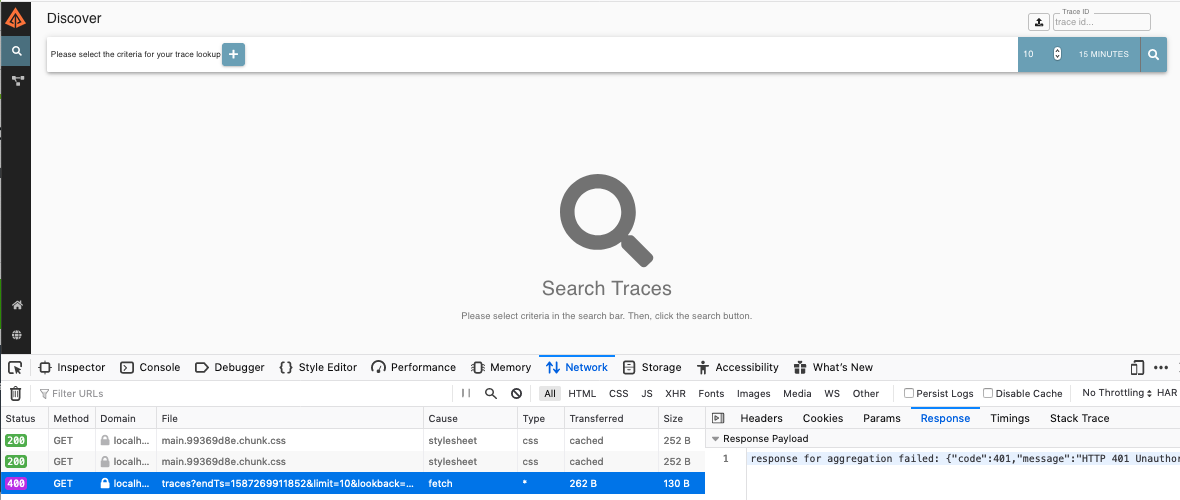Open search in network requests
The height and width of the screenshot is (500, 1180).
pos(491,393)
